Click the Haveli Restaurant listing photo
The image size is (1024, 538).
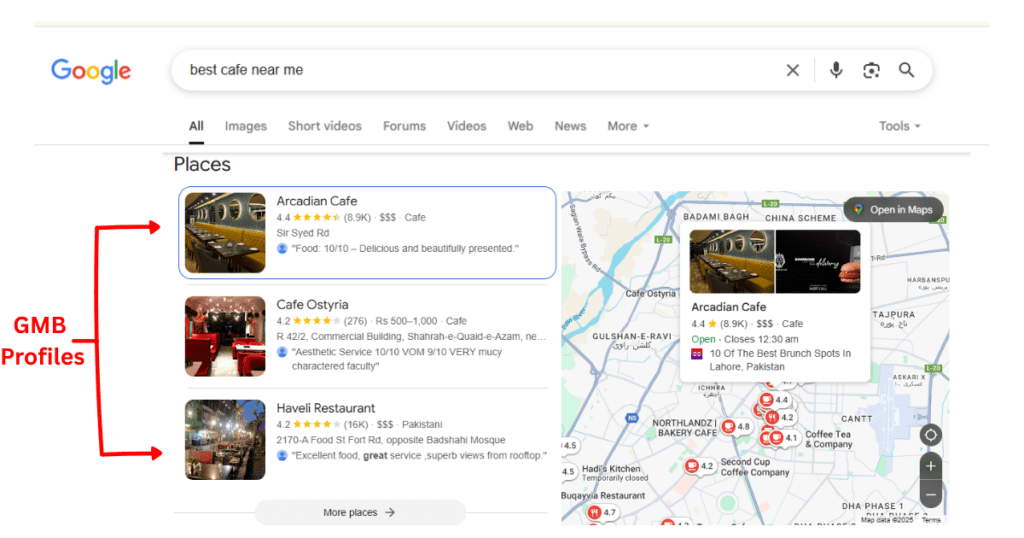pyautogui.click(x=225, y=439)
